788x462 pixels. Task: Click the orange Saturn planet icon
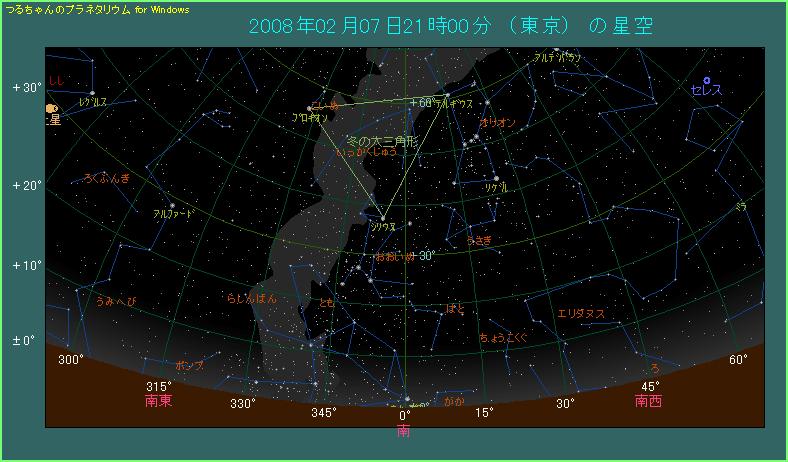(x=50, y=109)
